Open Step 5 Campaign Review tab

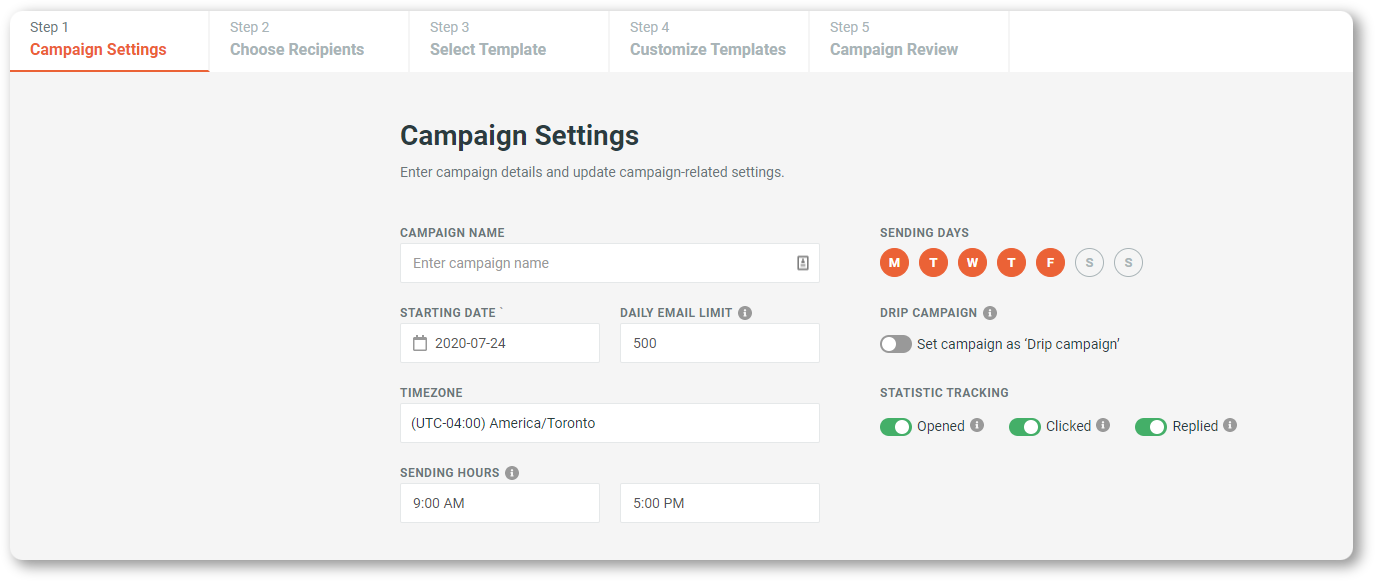(x=909, y=41)
